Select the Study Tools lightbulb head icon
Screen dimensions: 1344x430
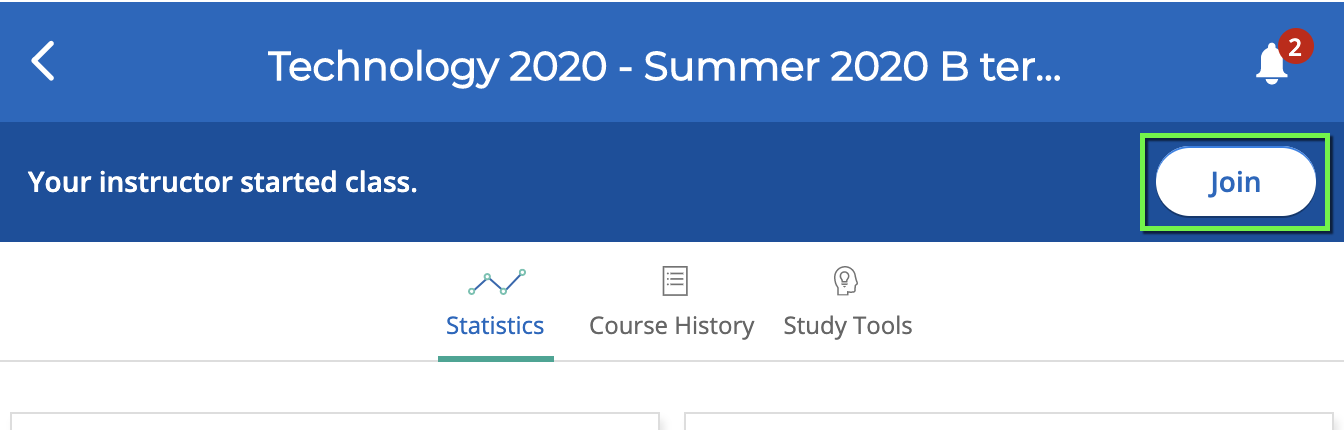click(847, 281)
